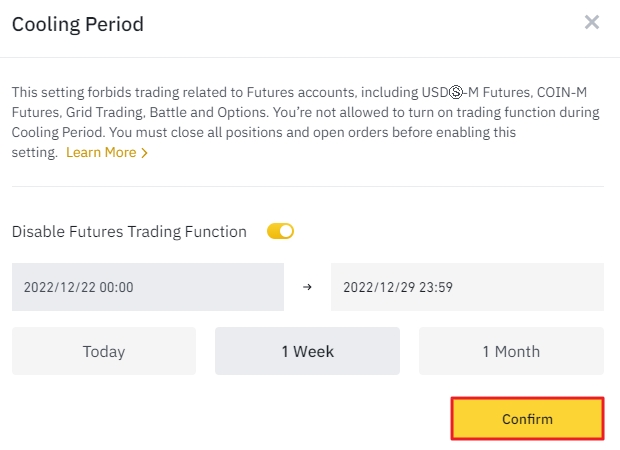This screenshot has width=620, height=450.
Task: Choose the 1 Month duration option
Action: pyautogui.click(x=511, y=351)
